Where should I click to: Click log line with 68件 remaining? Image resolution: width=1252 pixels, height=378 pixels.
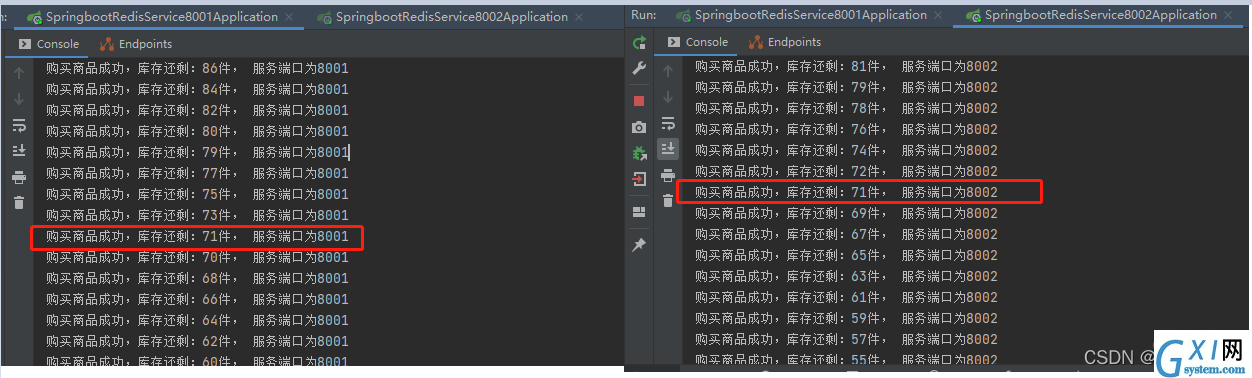pos(198,278)
